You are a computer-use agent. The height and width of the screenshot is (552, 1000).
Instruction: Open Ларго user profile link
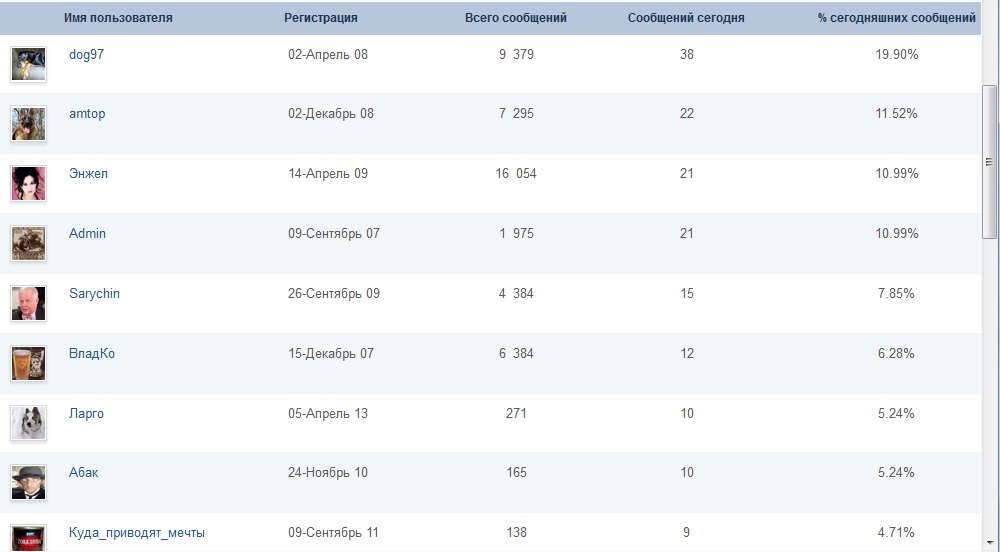click(86, 413)
